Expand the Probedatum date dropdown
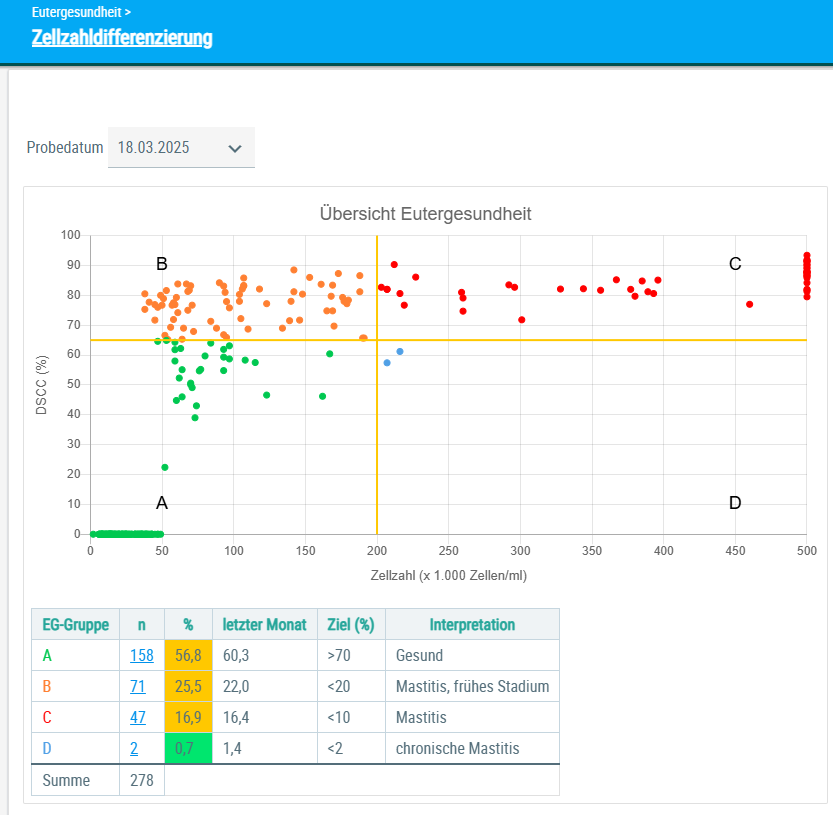Viewport: 833px width, 815px height. coord(181,148)
